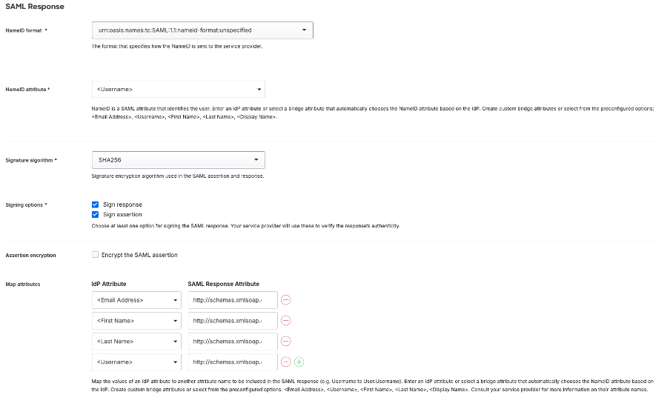The image size is (670, 412).
Task: Click the Encrypt the SAML assertion label
Action: 139,255
